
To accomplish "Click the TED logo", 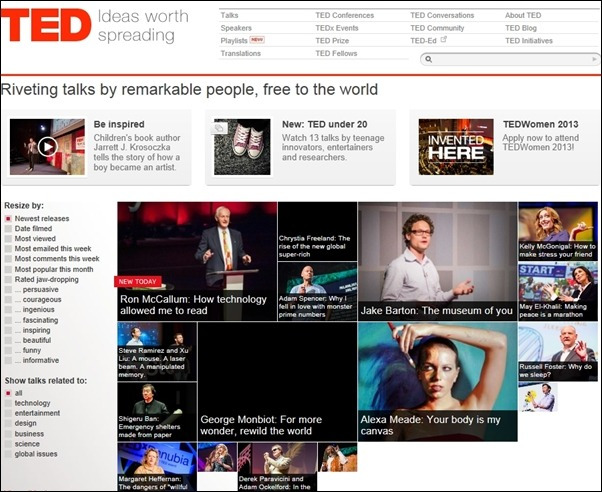I will [x=46, y=25].
